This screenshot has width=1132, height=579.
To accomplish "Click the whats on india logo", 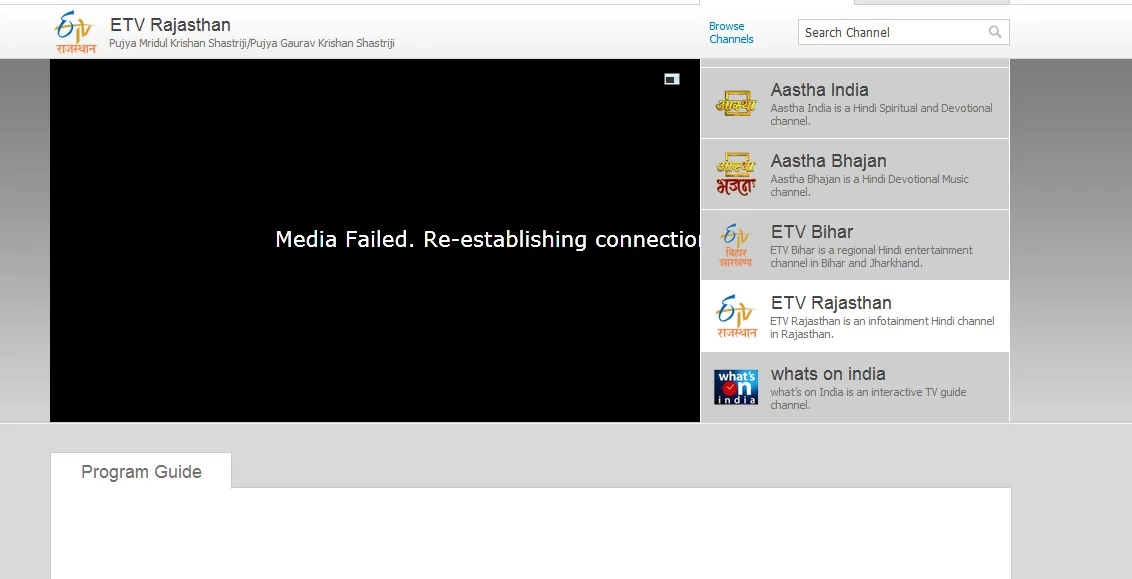I will pyautogui.click(x=736, y=387).
